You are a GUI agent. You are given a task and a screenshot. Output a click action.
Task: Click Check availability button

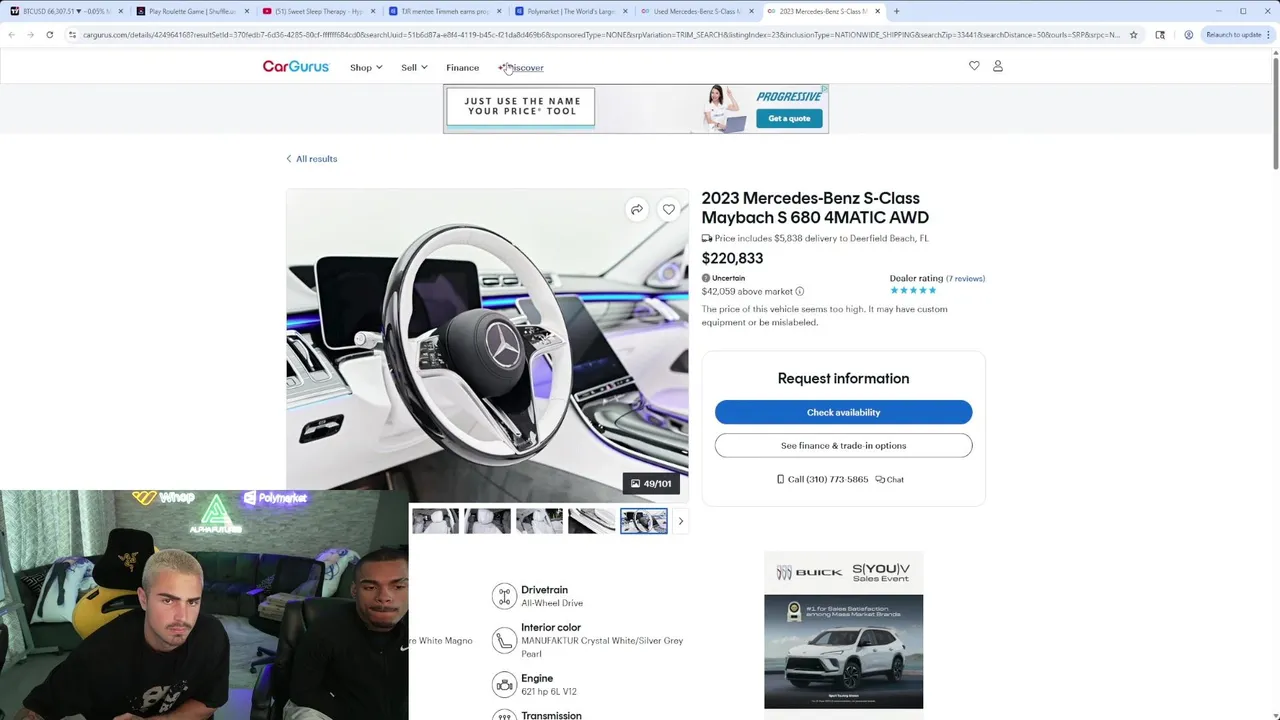click(843, 412)
